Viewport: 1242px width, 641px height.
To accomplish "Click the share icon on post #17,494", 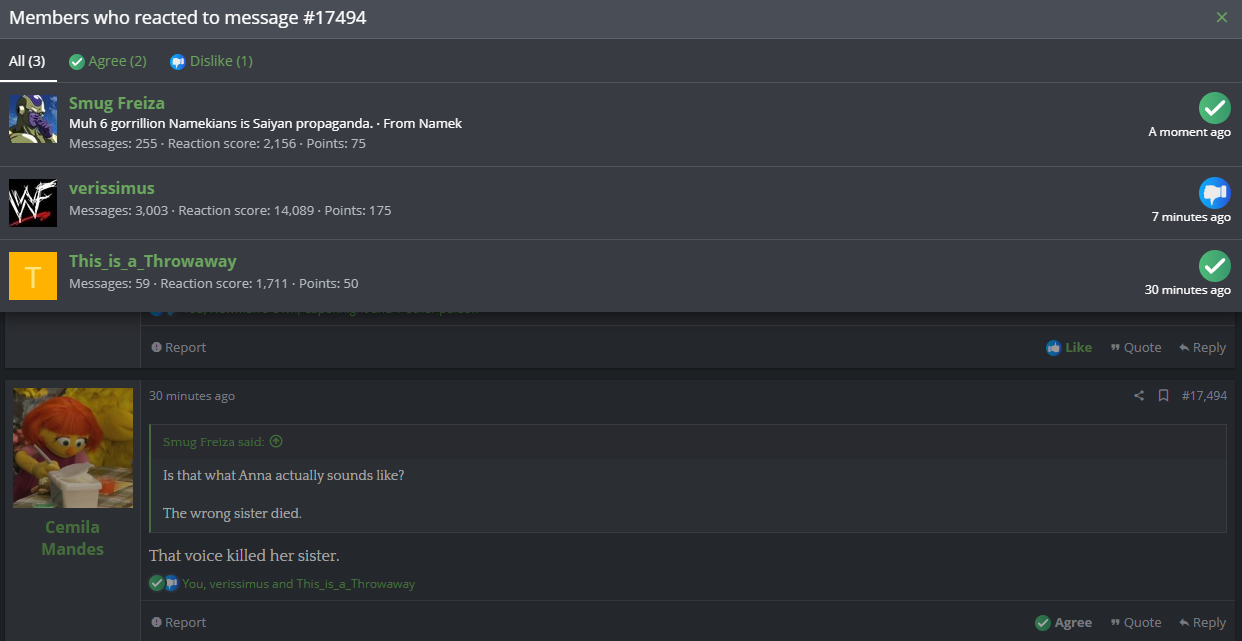I will click(1139, 396).
